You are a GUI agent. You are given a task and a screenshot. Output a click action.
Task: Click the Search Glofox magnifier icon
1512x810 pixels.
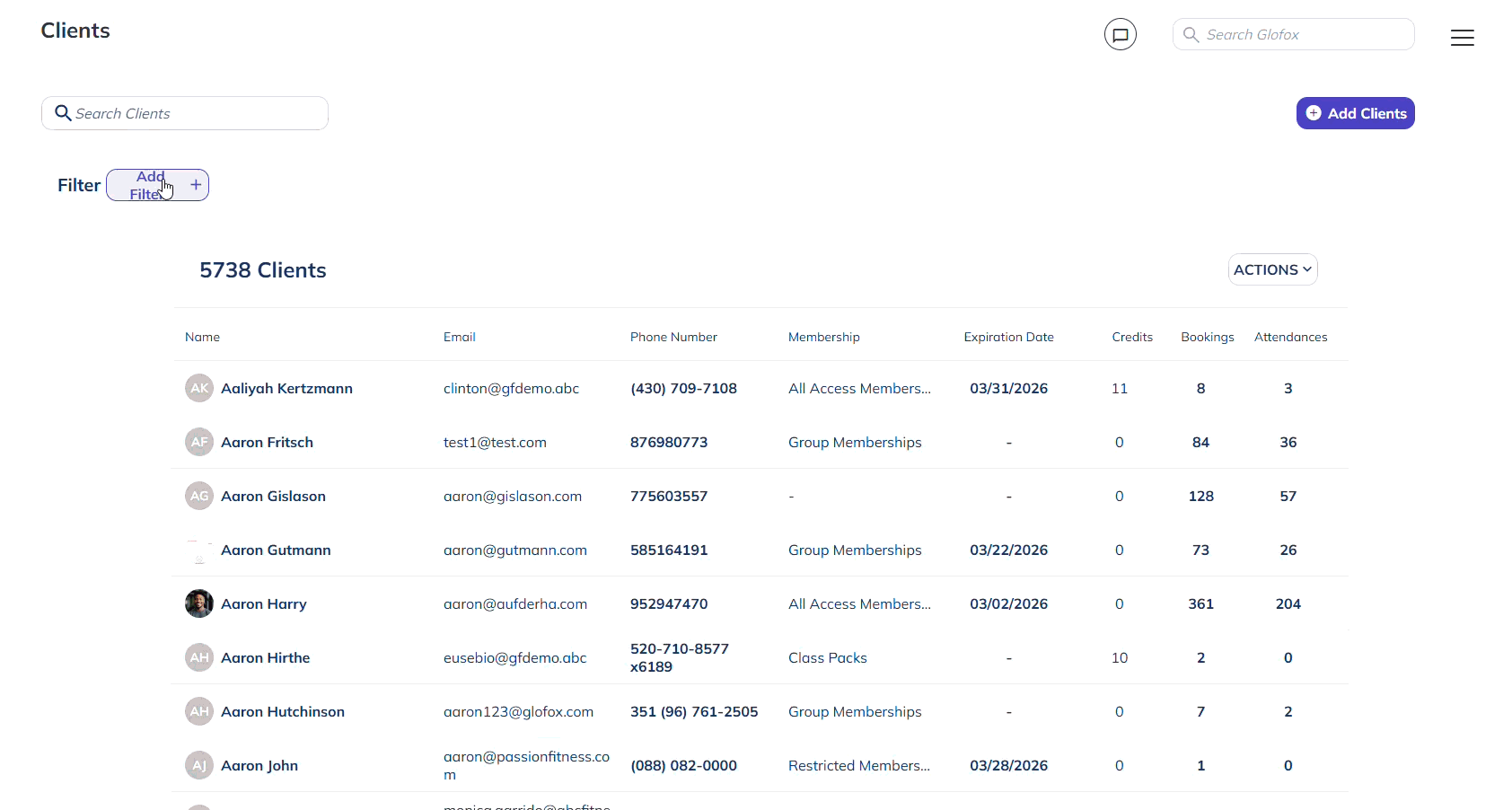click(1191, 34)
